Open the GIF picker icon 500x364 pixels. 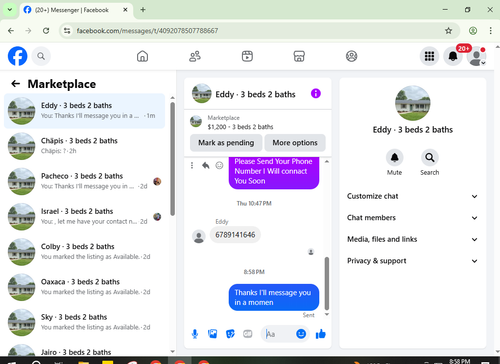[248, 334]
